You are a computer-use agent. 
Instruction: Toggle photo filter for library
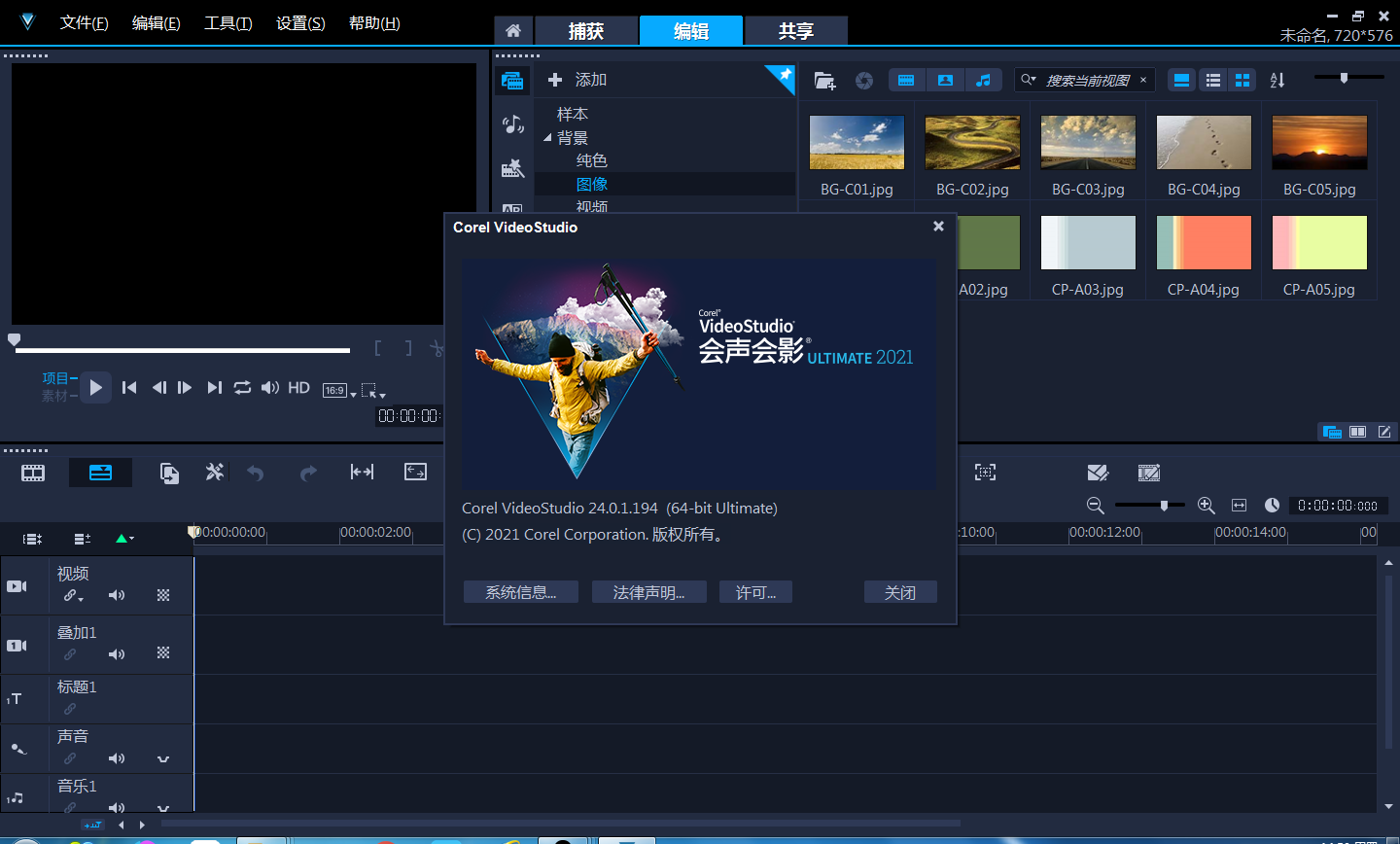point(945,81)
